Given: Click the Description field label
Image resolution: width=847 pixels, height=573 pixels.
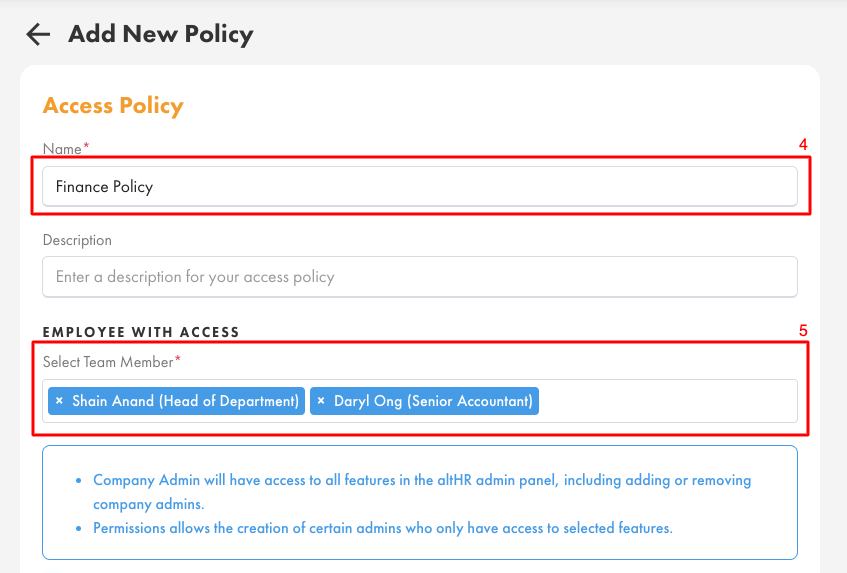Looking at the screenshot, I should (x=77, y=240).
